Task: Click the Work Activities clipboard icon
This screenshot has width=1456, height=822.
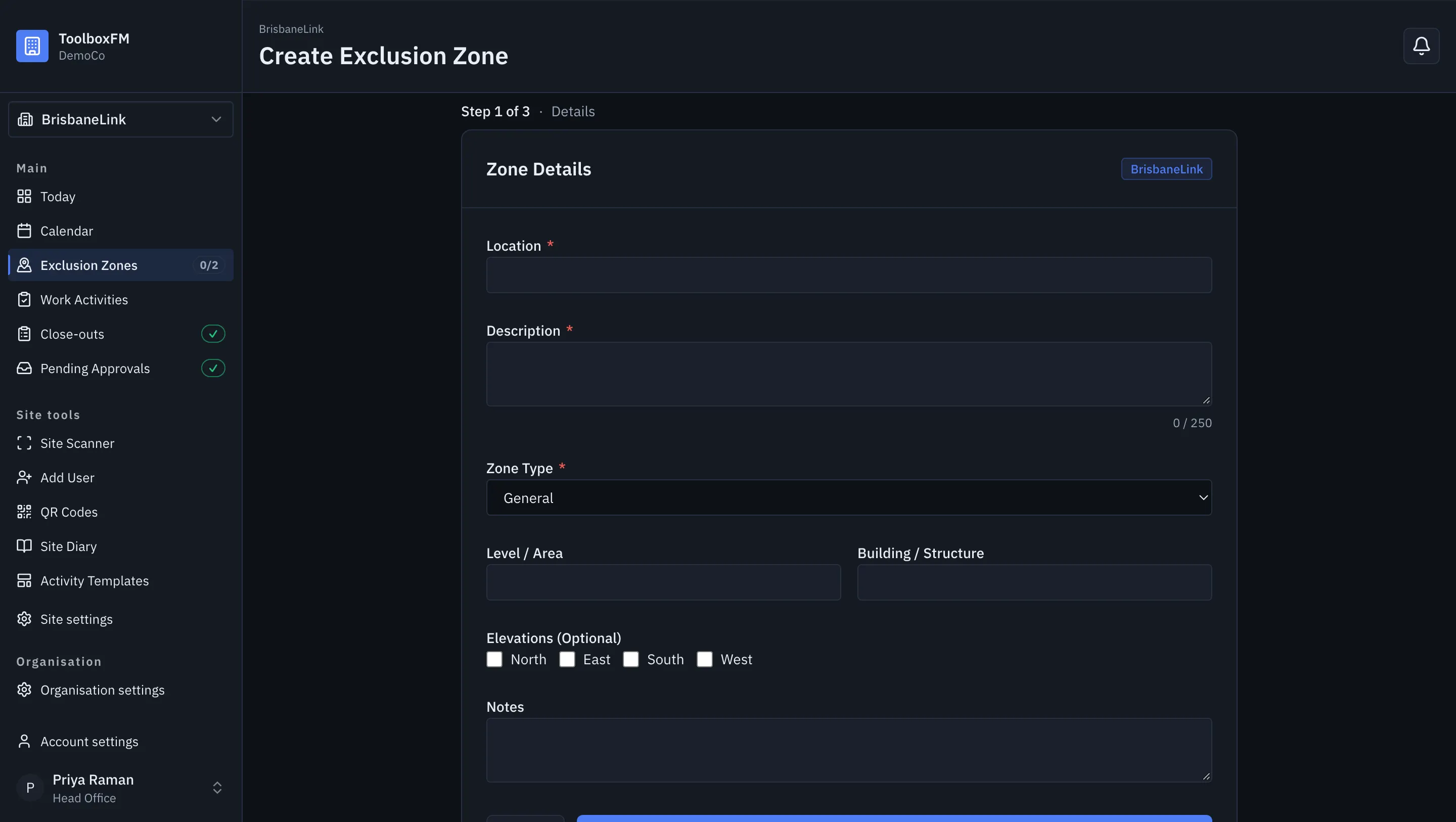Action: point(24,300)
